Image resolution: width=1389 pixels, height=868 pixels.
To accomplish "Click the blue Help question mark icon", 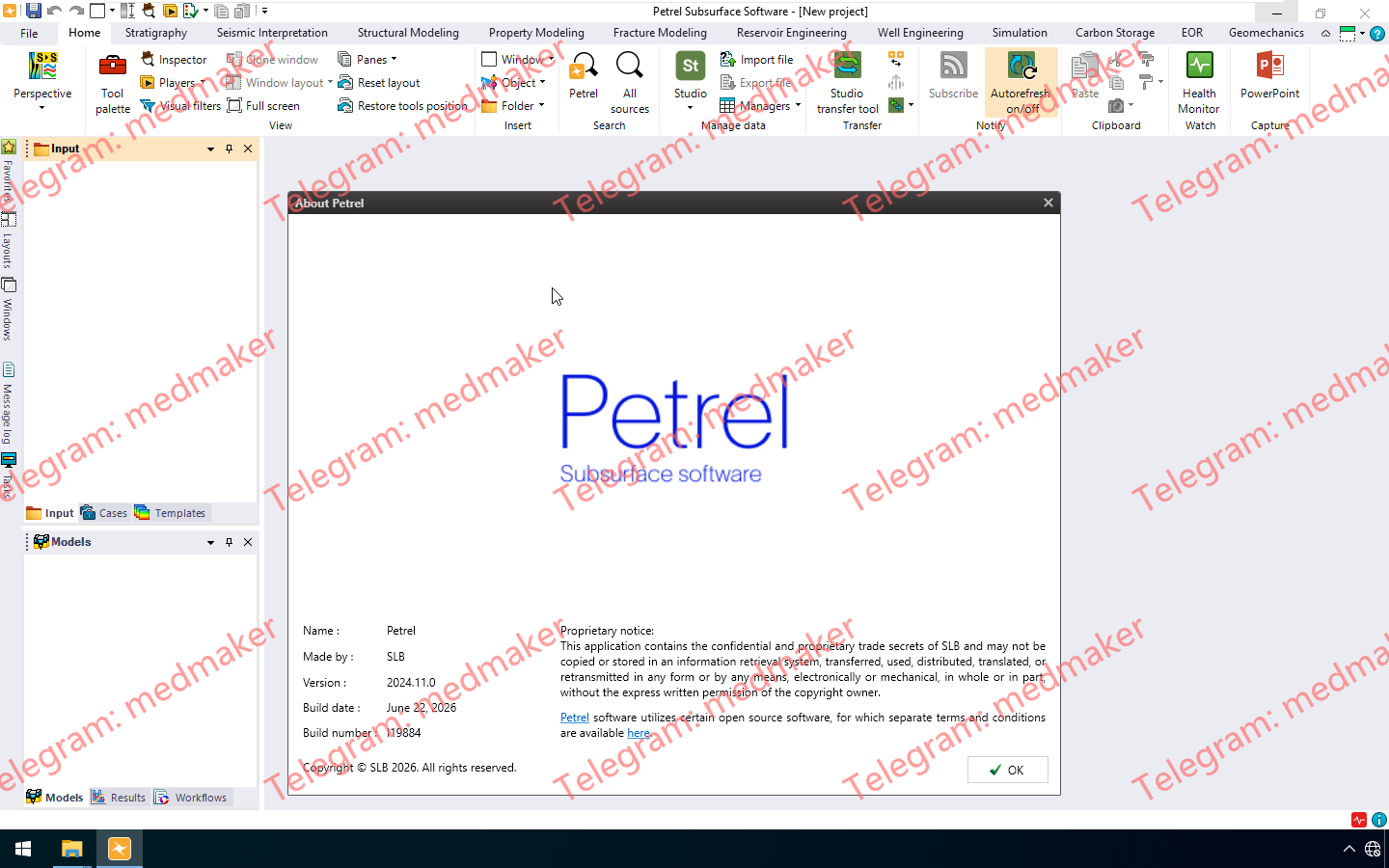I will tap(1377, 33).
